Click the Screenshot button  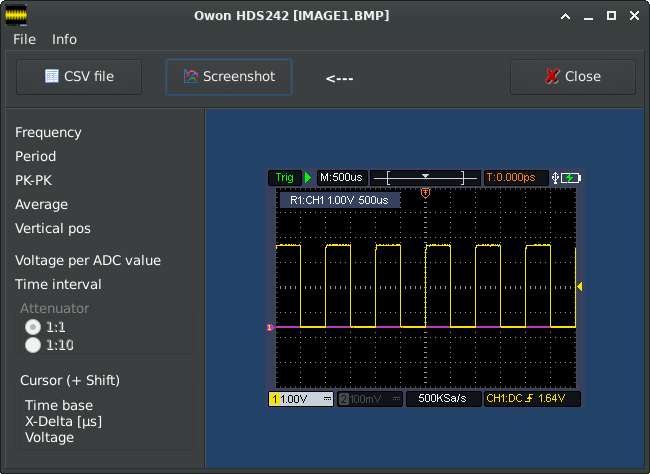229,77
